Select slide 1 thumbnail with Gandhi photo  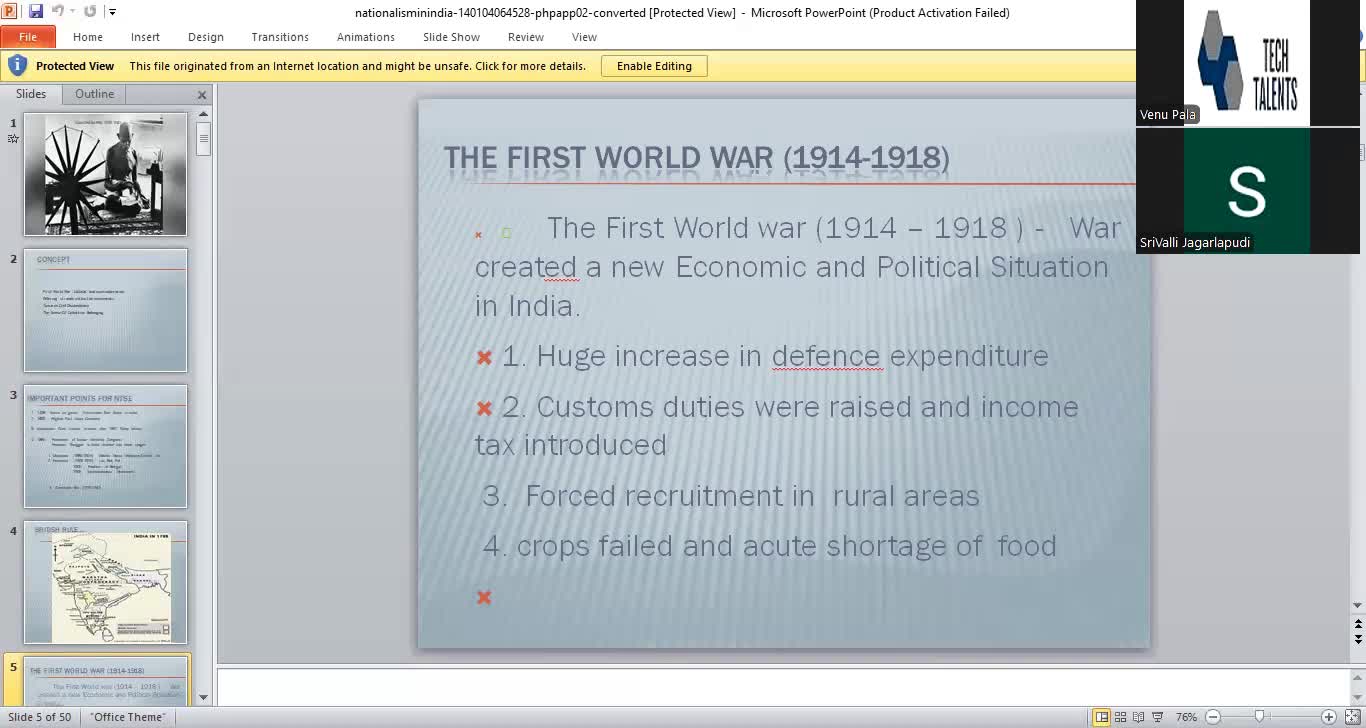pyautogui.click(x=105, y=174)
